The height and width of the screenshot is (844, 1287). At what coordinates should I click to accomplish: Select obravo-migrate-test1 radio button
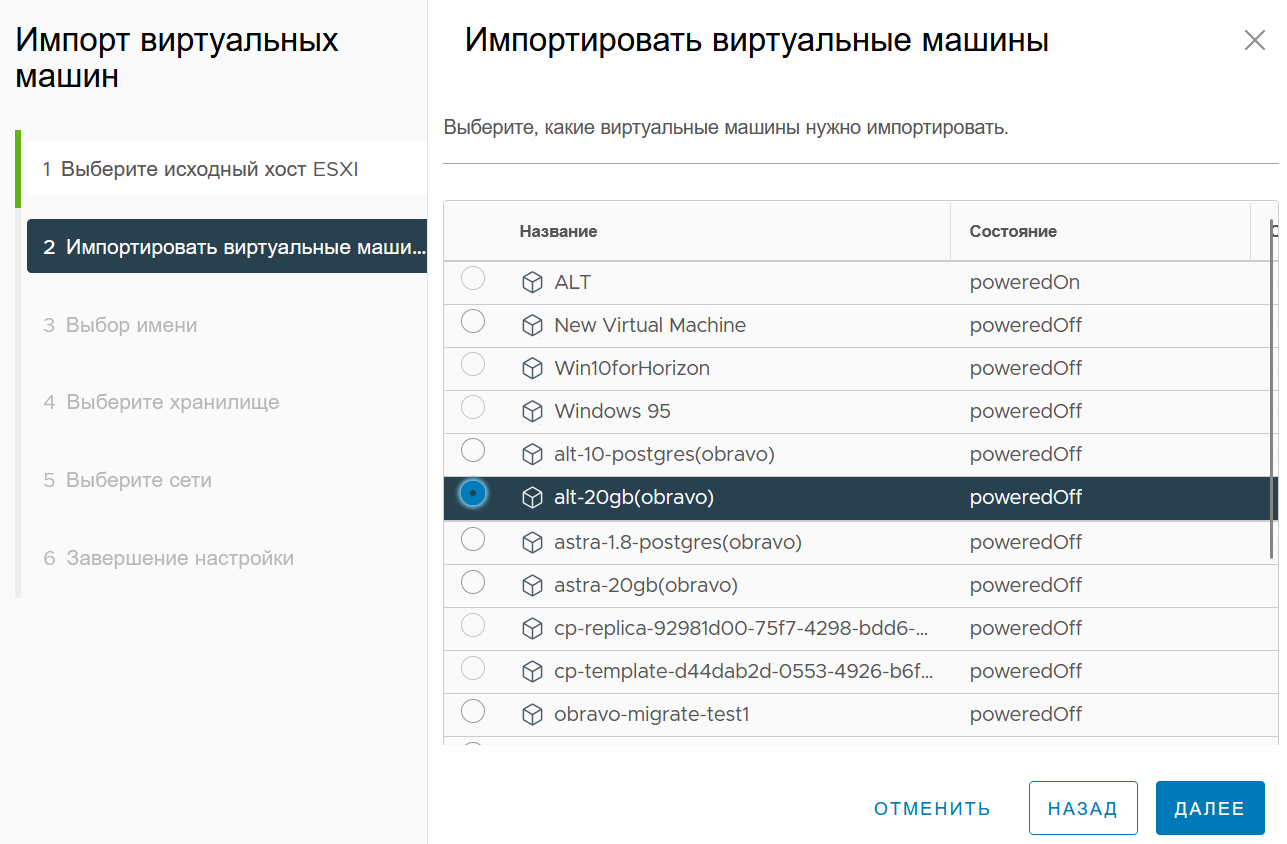[473, 711]
